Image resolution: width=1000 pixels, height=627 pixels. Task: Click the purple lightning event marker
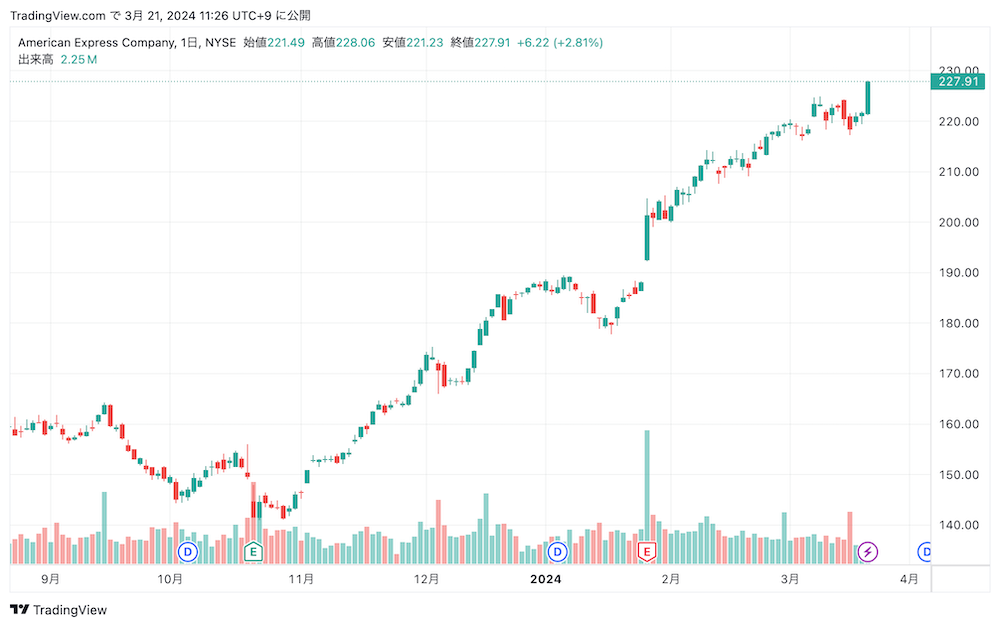(x=867, y=552)
